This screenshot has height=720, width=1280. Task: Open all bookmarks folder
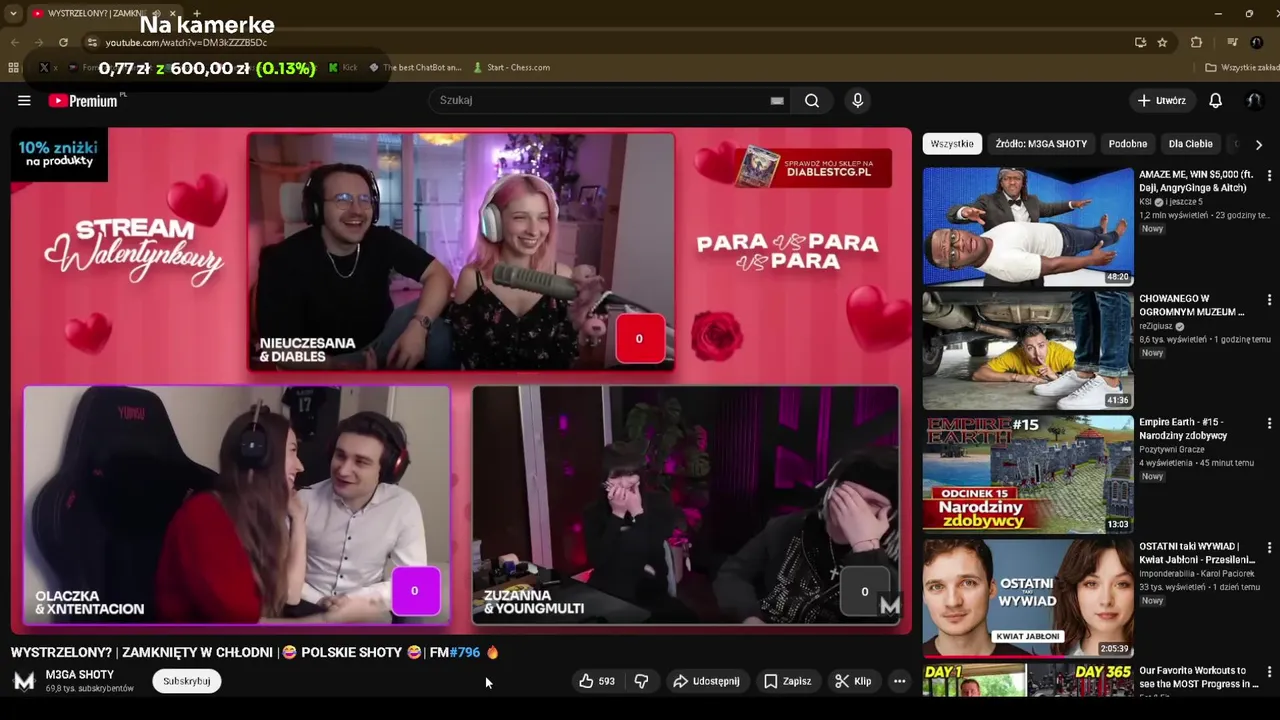(1241, 67)
